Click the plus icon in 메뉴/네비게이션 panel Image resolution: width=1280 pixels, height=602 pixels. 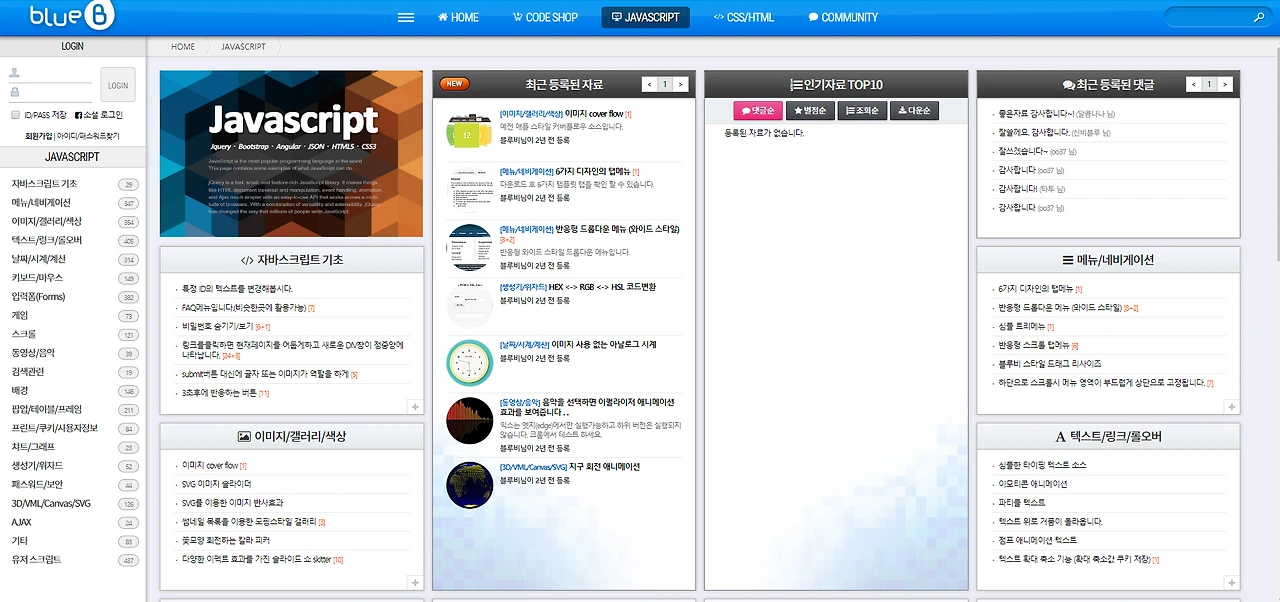tap(1232, 407)
